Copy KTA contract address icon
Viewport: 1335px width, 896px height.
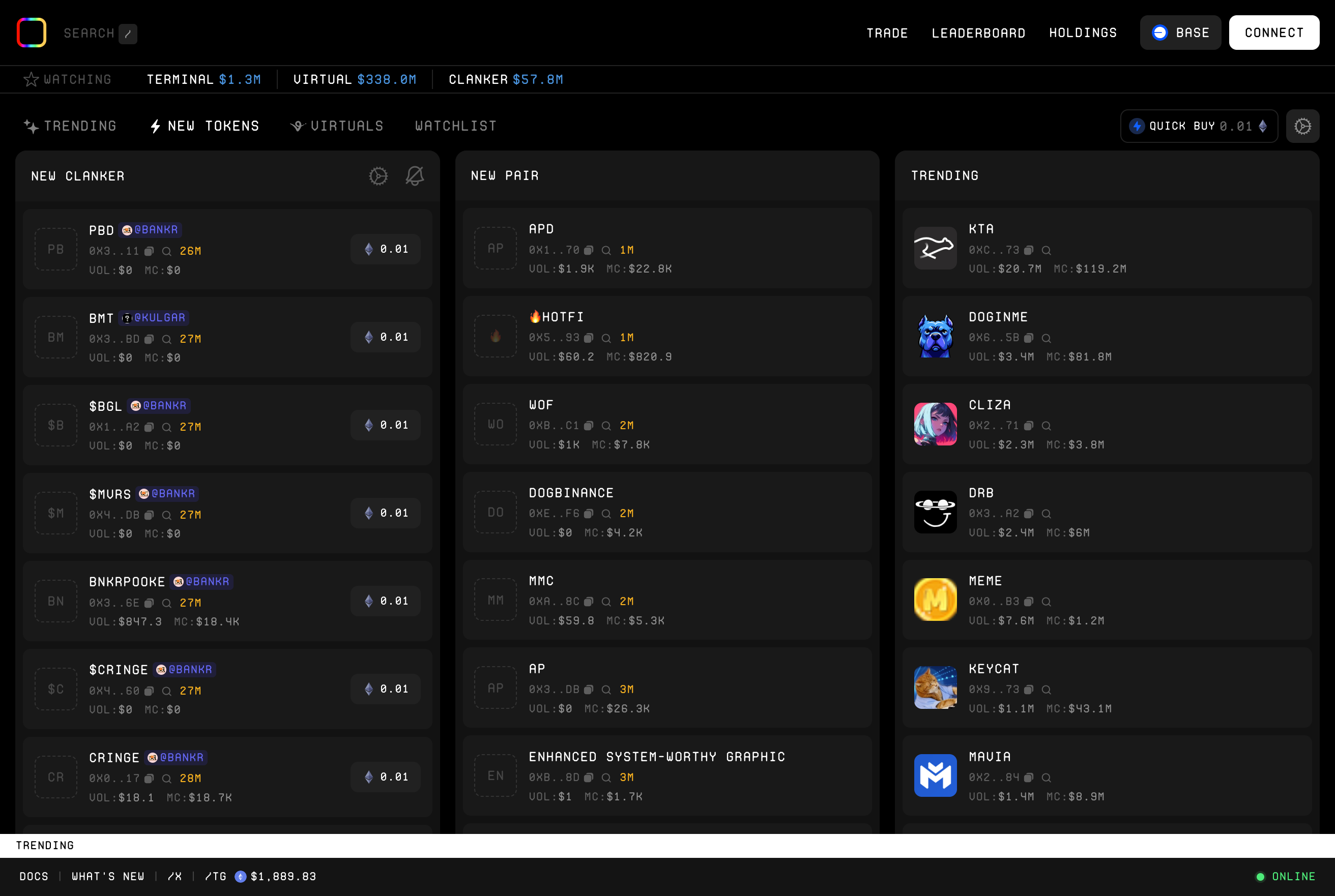pos(1029,250)
